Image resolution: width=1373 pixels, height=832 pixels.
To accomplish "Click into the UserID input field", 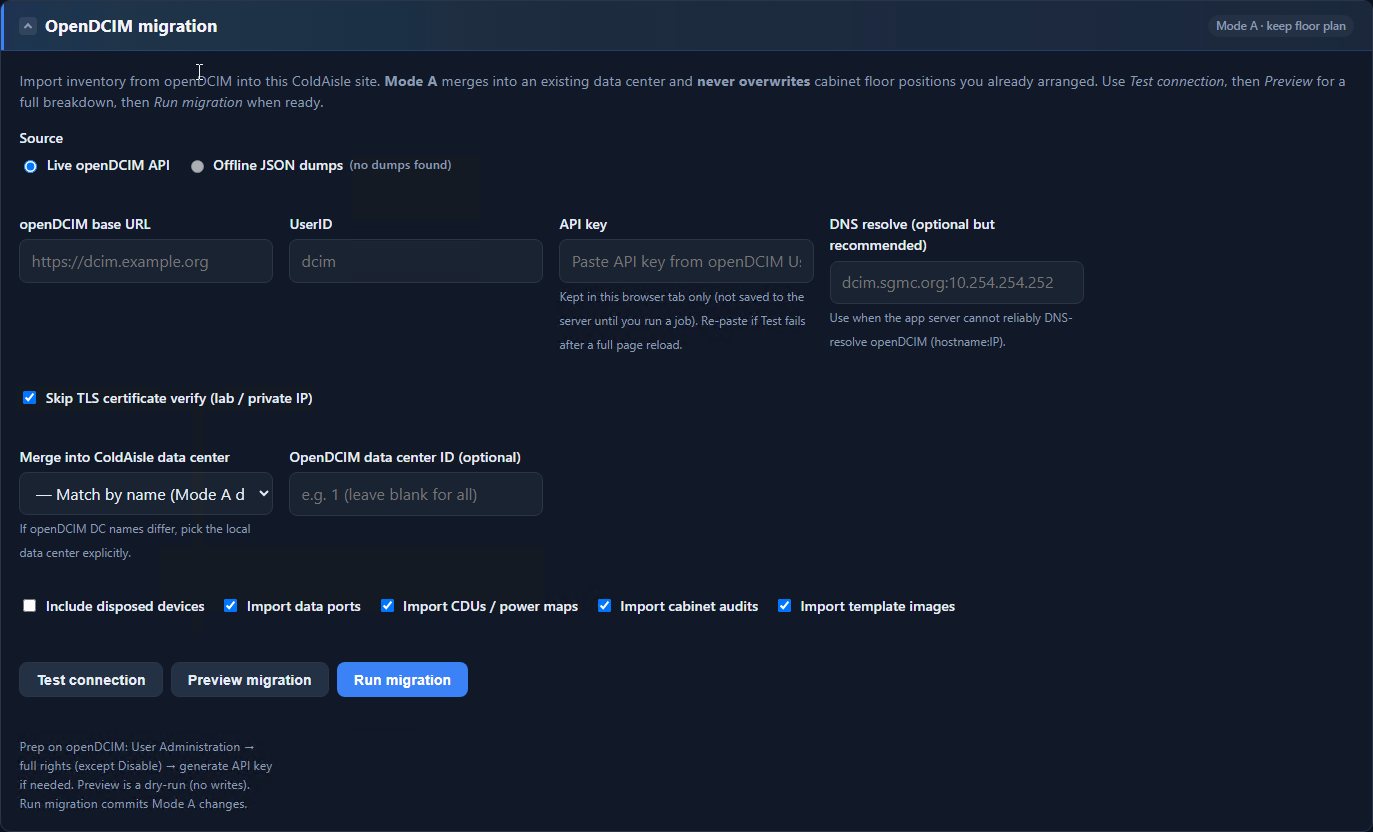I will (x=416, y=261).
